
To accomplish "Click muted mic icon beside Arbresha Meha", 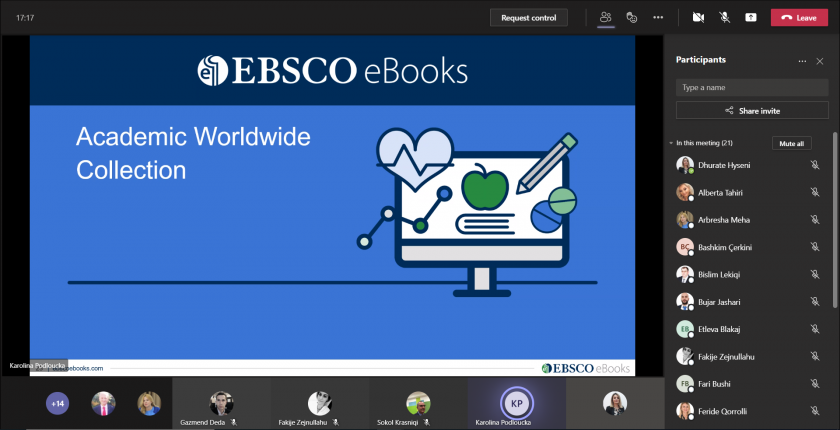I will [x=815, y=220].
